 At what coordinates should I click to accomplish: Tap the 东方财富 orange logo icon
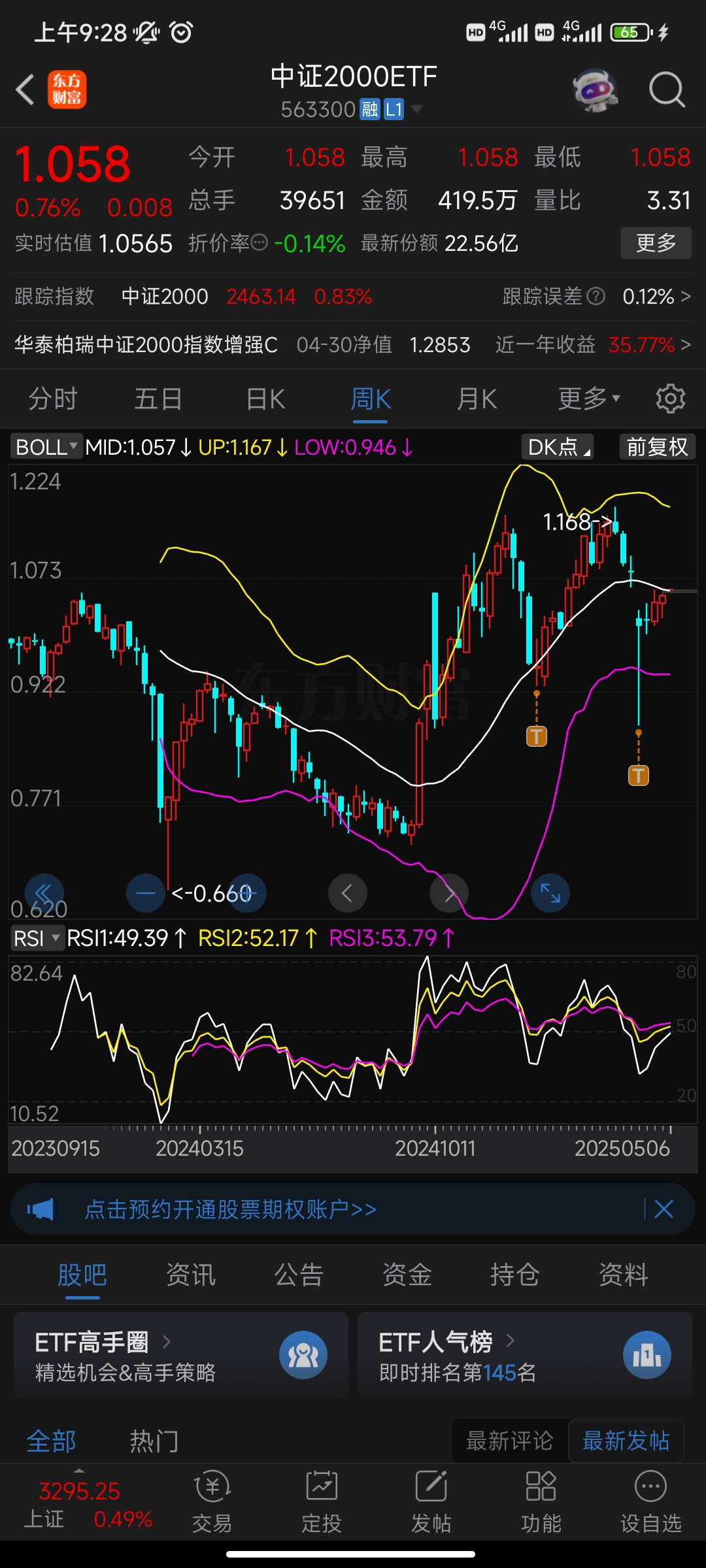[67, 90]
